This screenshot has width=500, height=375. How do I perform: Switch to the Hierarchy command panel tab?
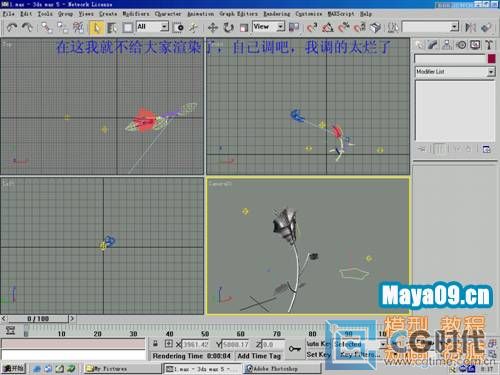447,45
